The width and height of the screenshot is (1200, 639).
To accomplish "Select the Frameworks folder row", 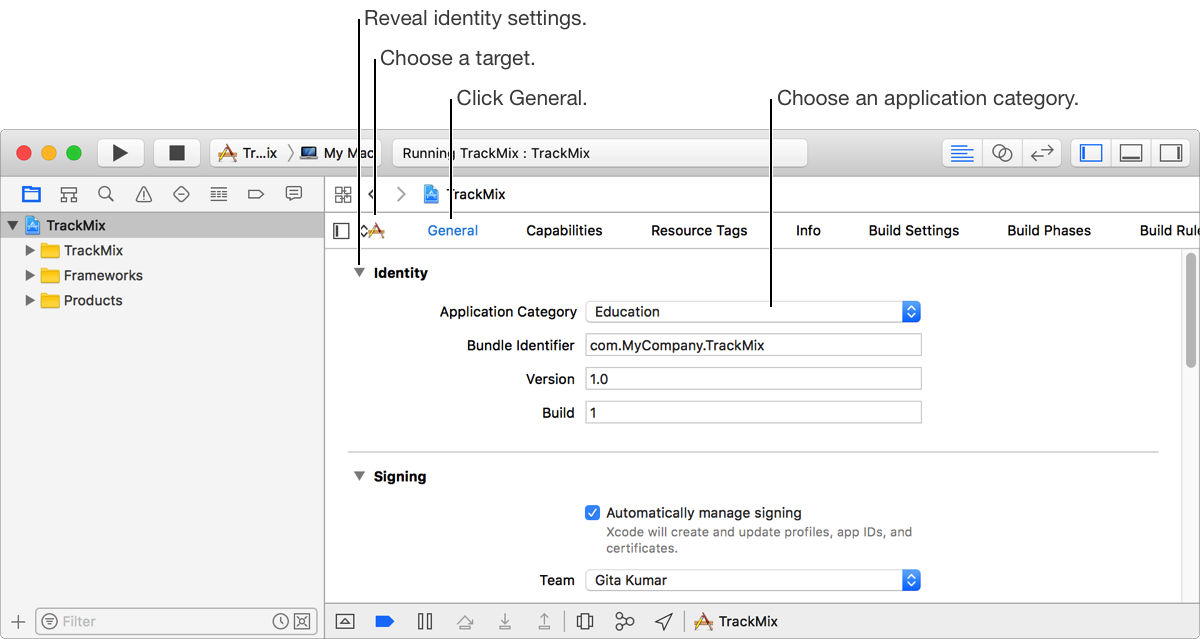I will pos(162,276).
